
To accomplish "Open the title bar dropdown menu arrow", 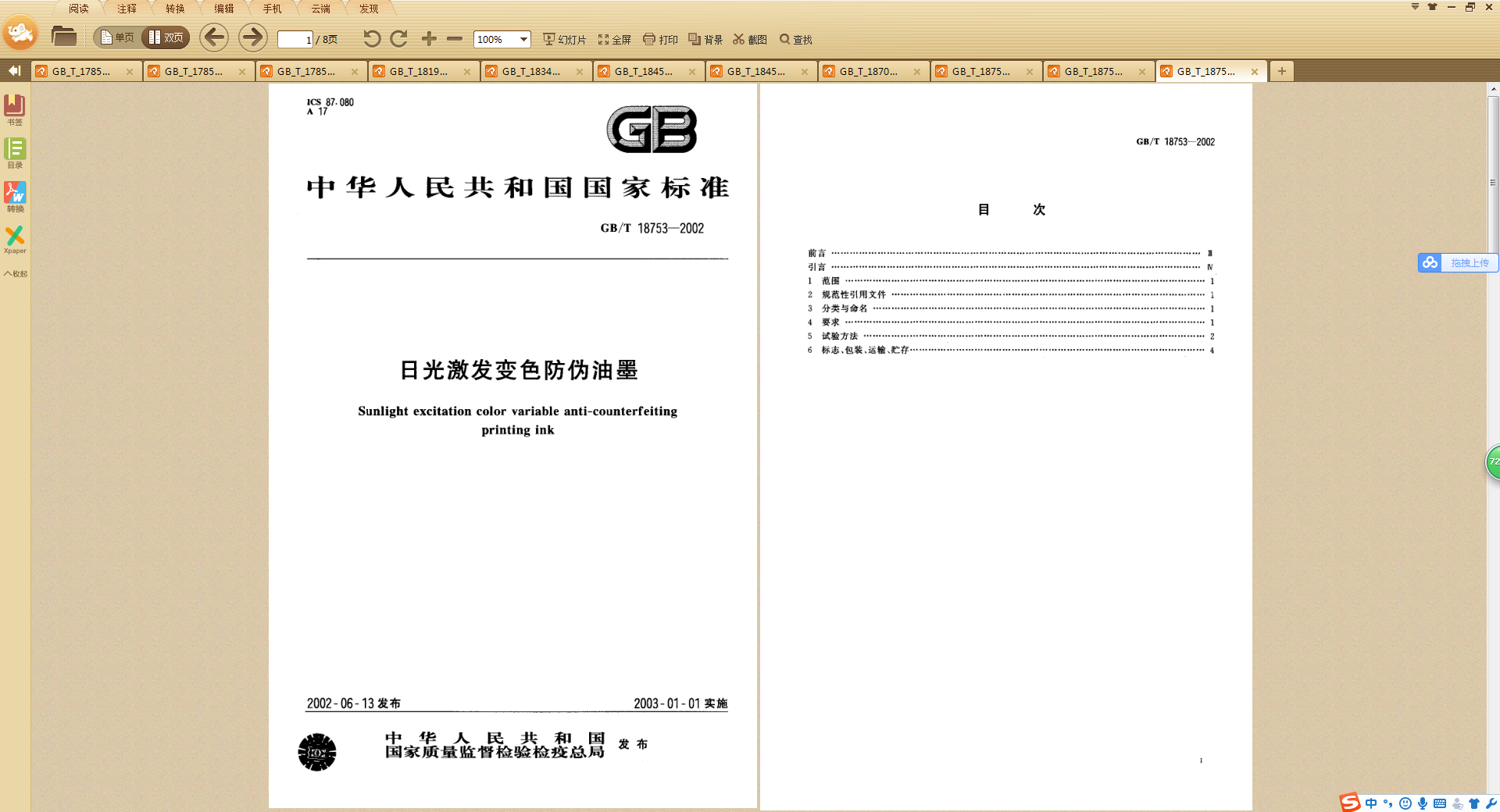I will pos(1415,7).
